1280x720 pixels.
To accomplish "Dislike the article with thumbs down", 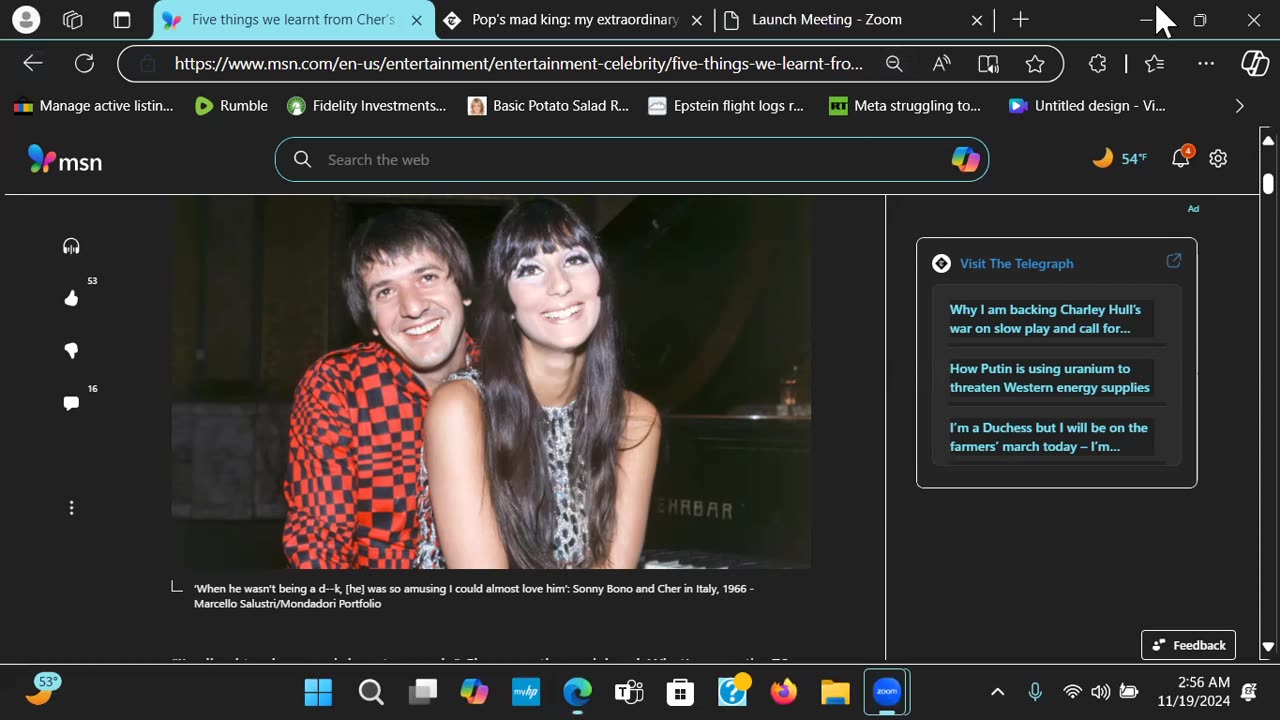I will 71,351.
